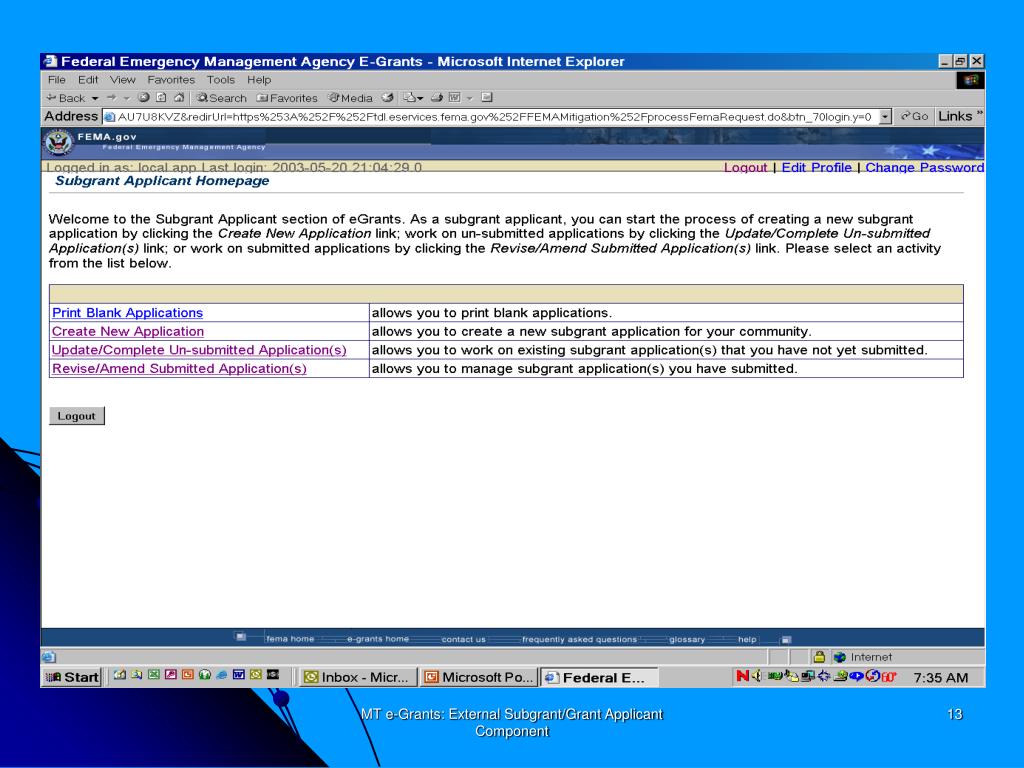Switch to Microsoft Po... taskbar window
Screen dimensions: 1024x768
coord(478,677)
